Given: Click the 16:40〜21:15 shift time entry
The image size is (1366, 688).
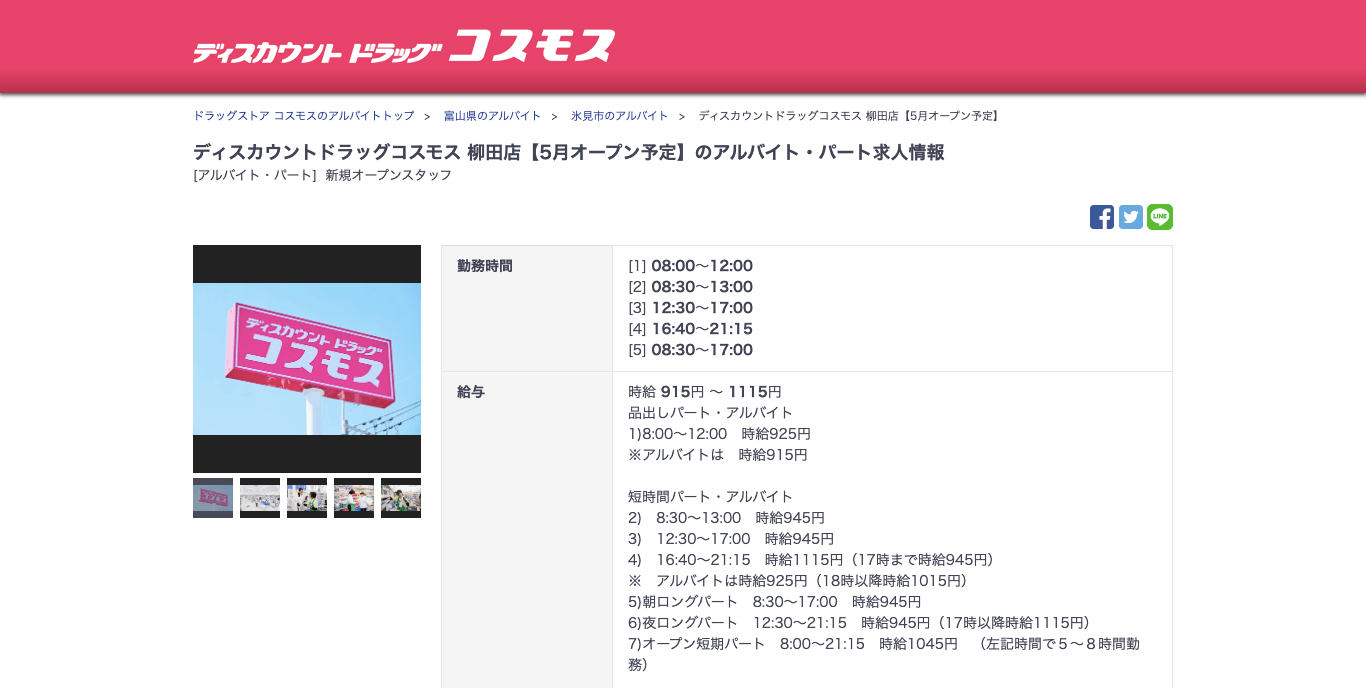Looking at the screenshot, I should [x=701, y=329].
